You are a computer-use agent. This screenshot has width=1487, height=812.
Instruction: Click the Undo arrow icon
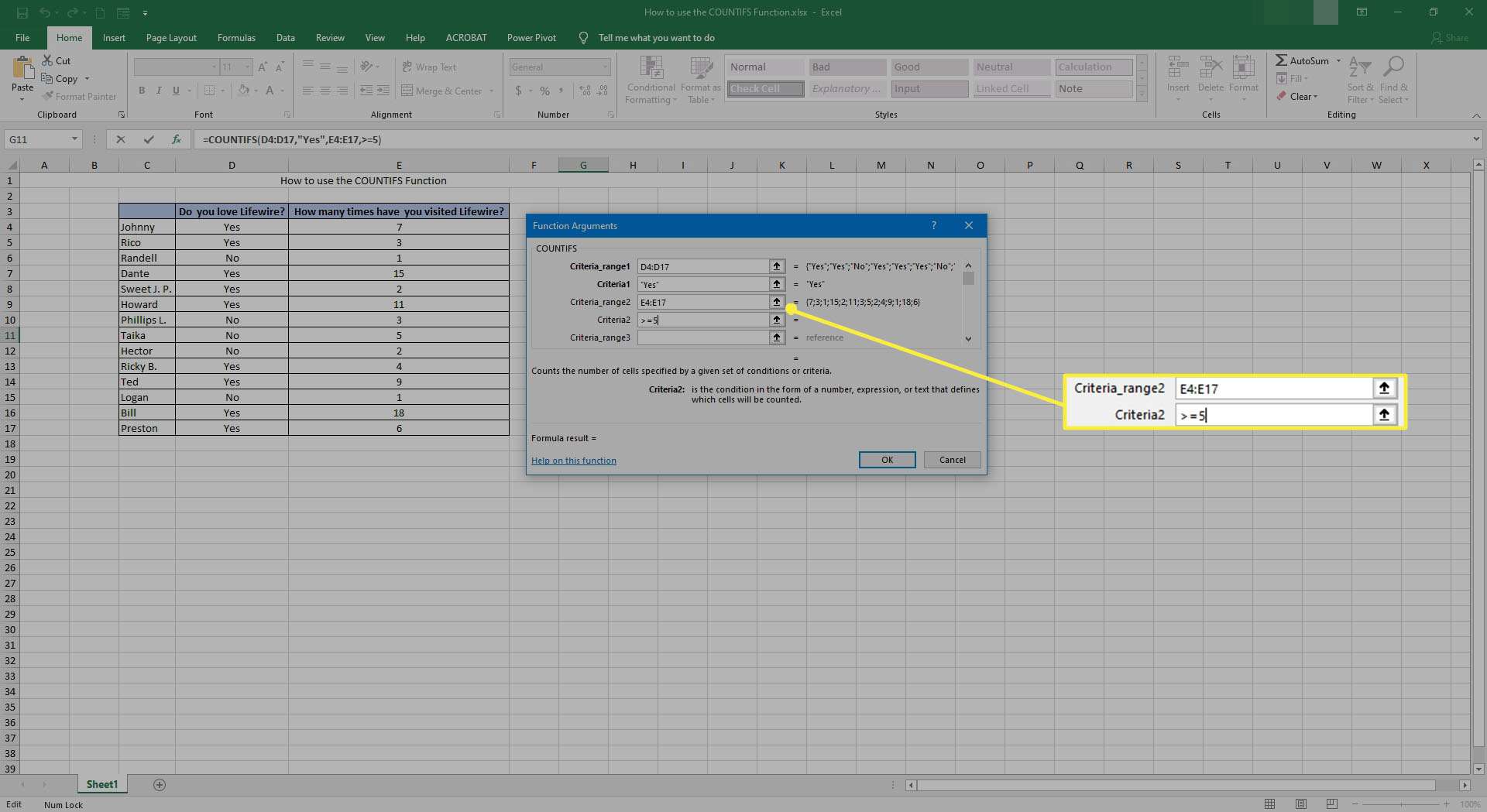45,12
